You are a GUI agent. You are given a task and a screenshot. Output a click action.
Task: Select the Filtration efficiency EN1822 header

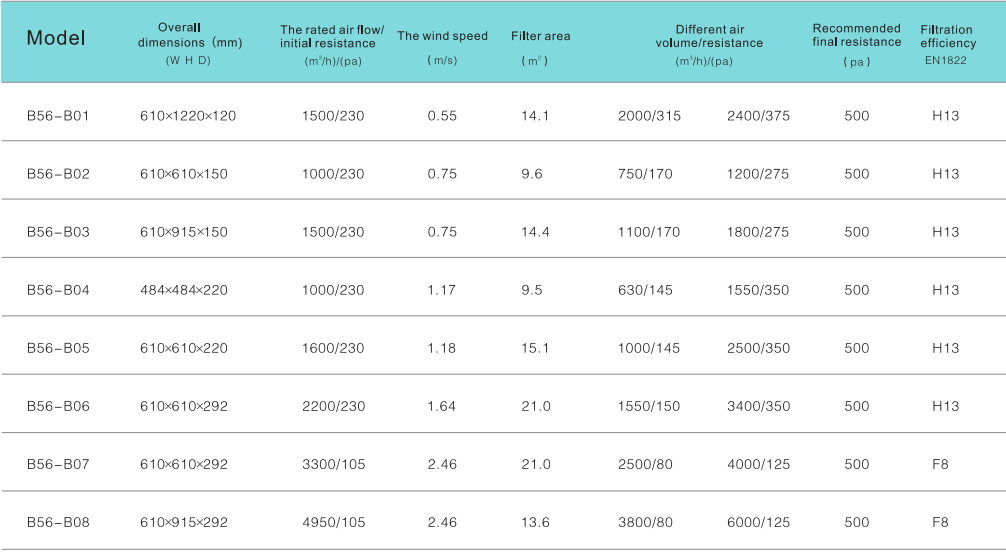[947, 43]
